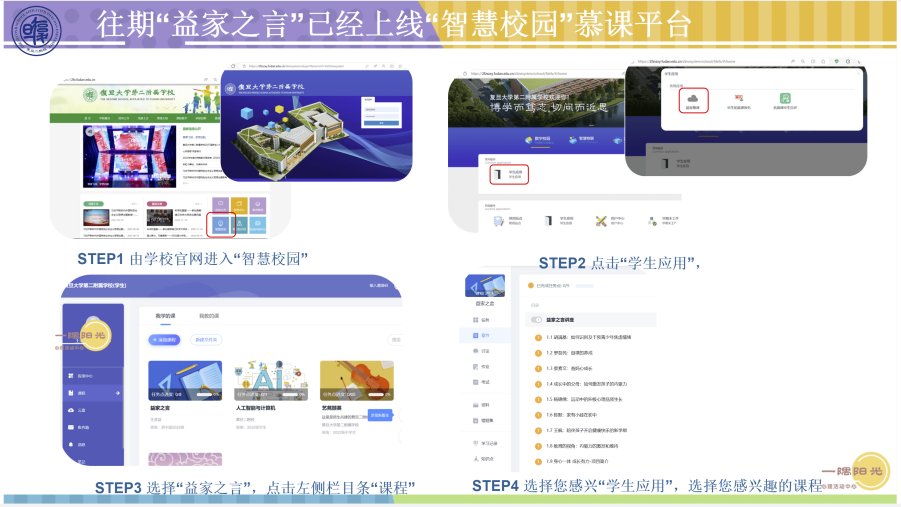
Task: Expand the 课程 sidebar item arrow
Action: pos(117,394)
